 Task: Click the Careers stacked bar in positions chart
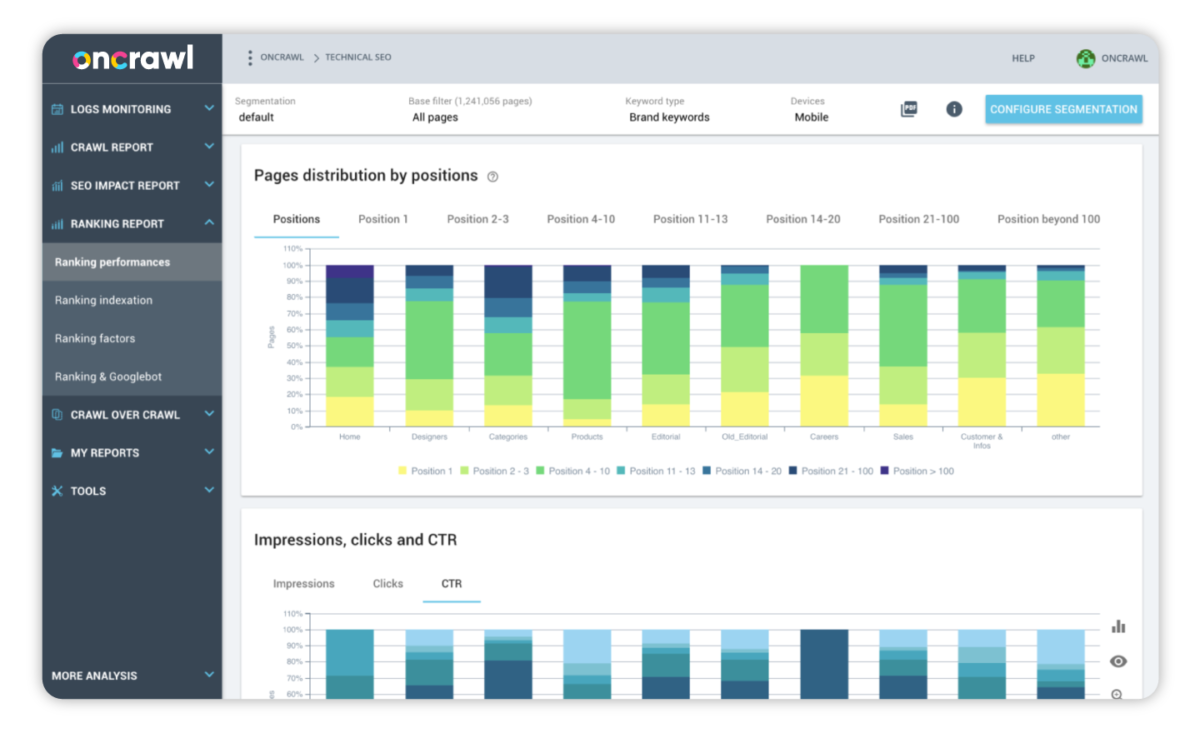click(824, 346)
